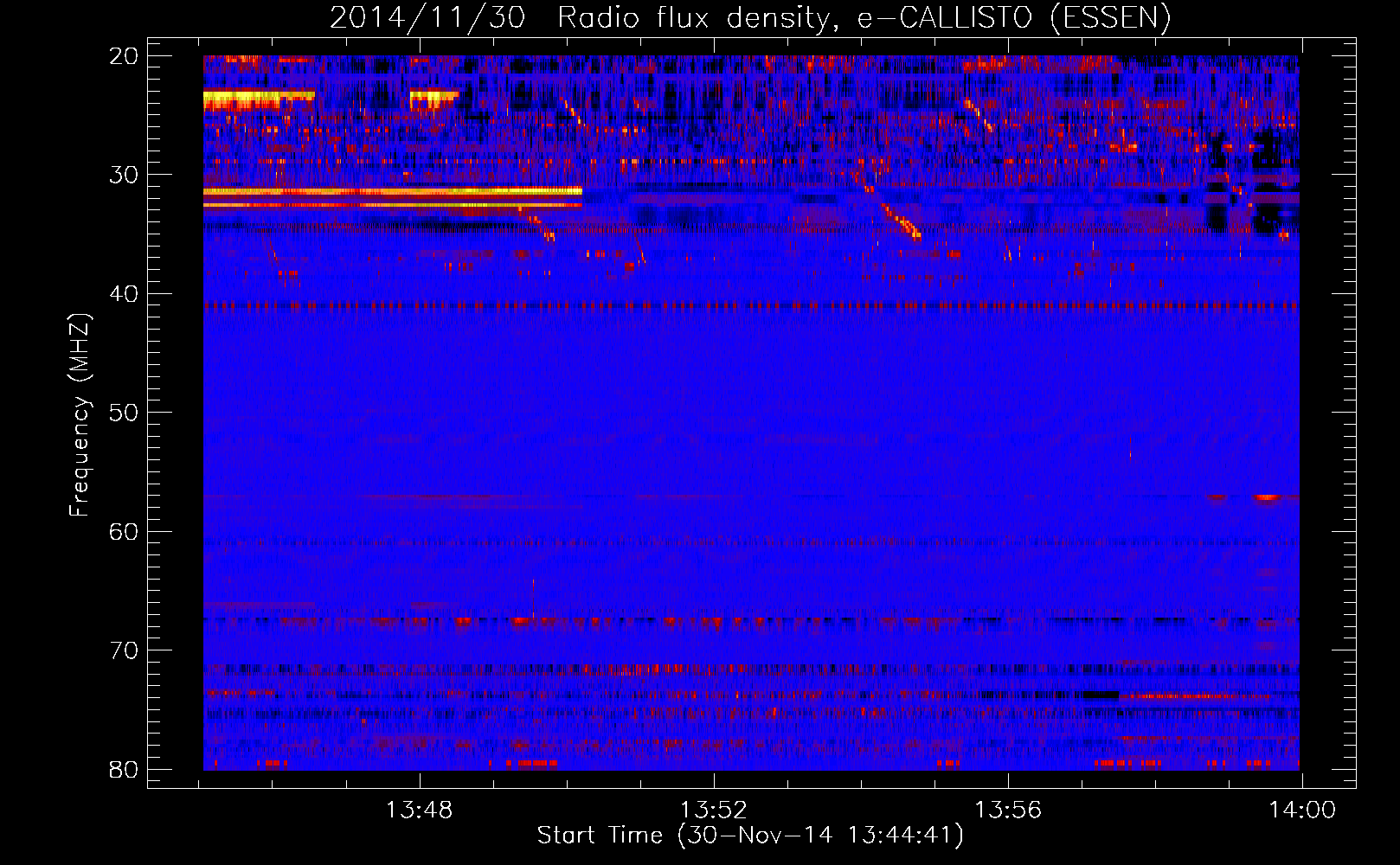Click the 14:00 time tick label

1302,810
